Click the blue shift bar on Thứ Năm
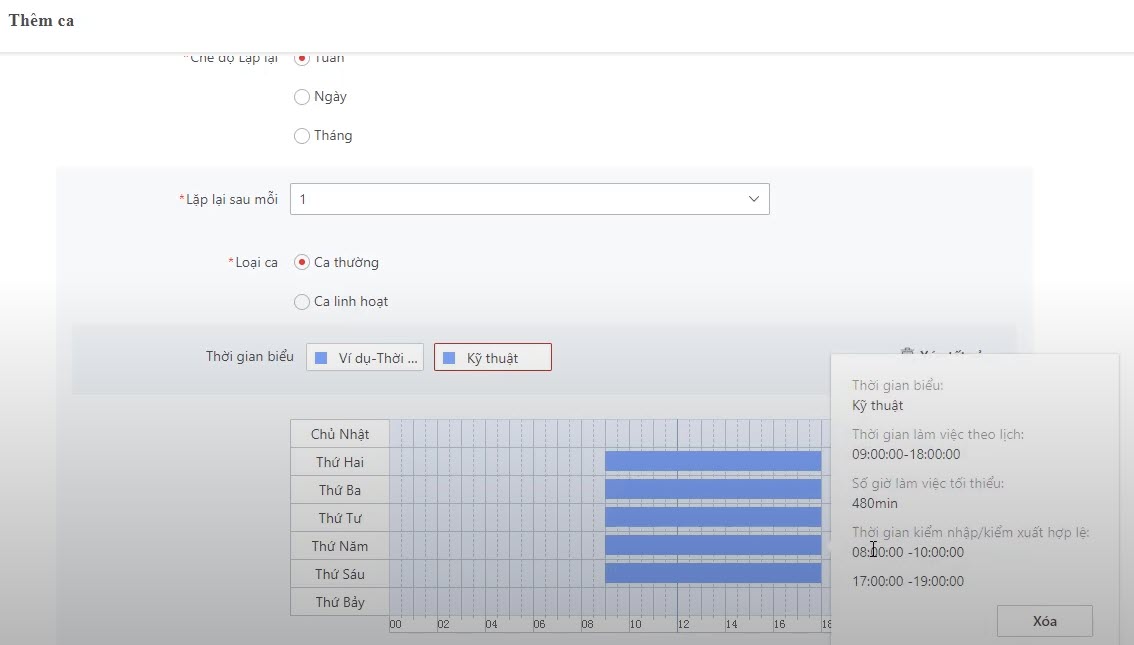Viewport: 1134px width, 645px height. tap(712, 545)
